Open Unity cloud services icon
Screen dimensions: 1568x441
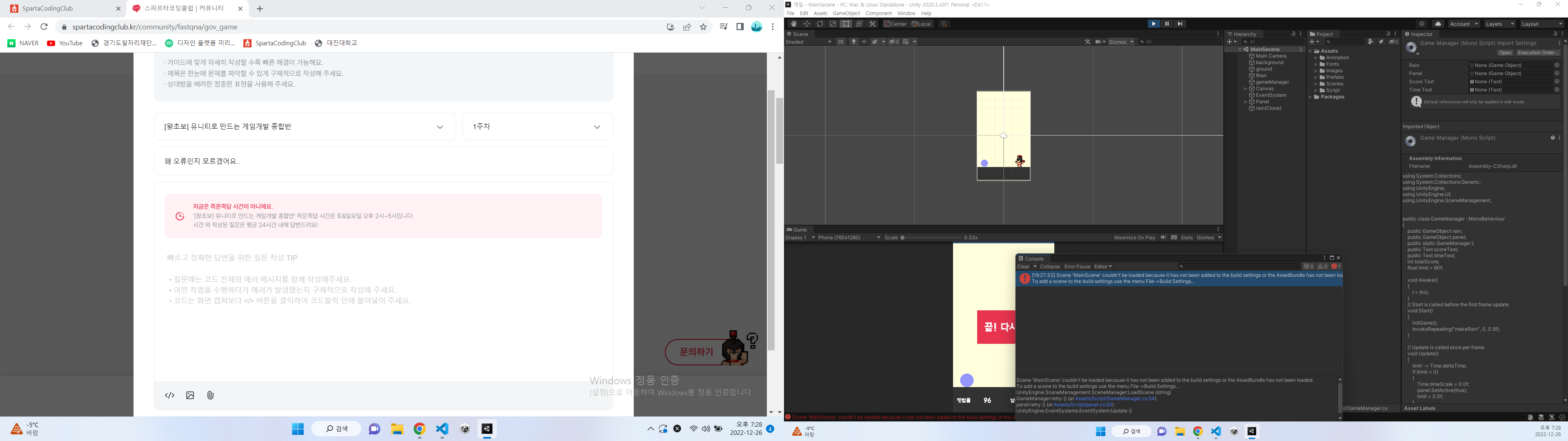(1438, 24)
